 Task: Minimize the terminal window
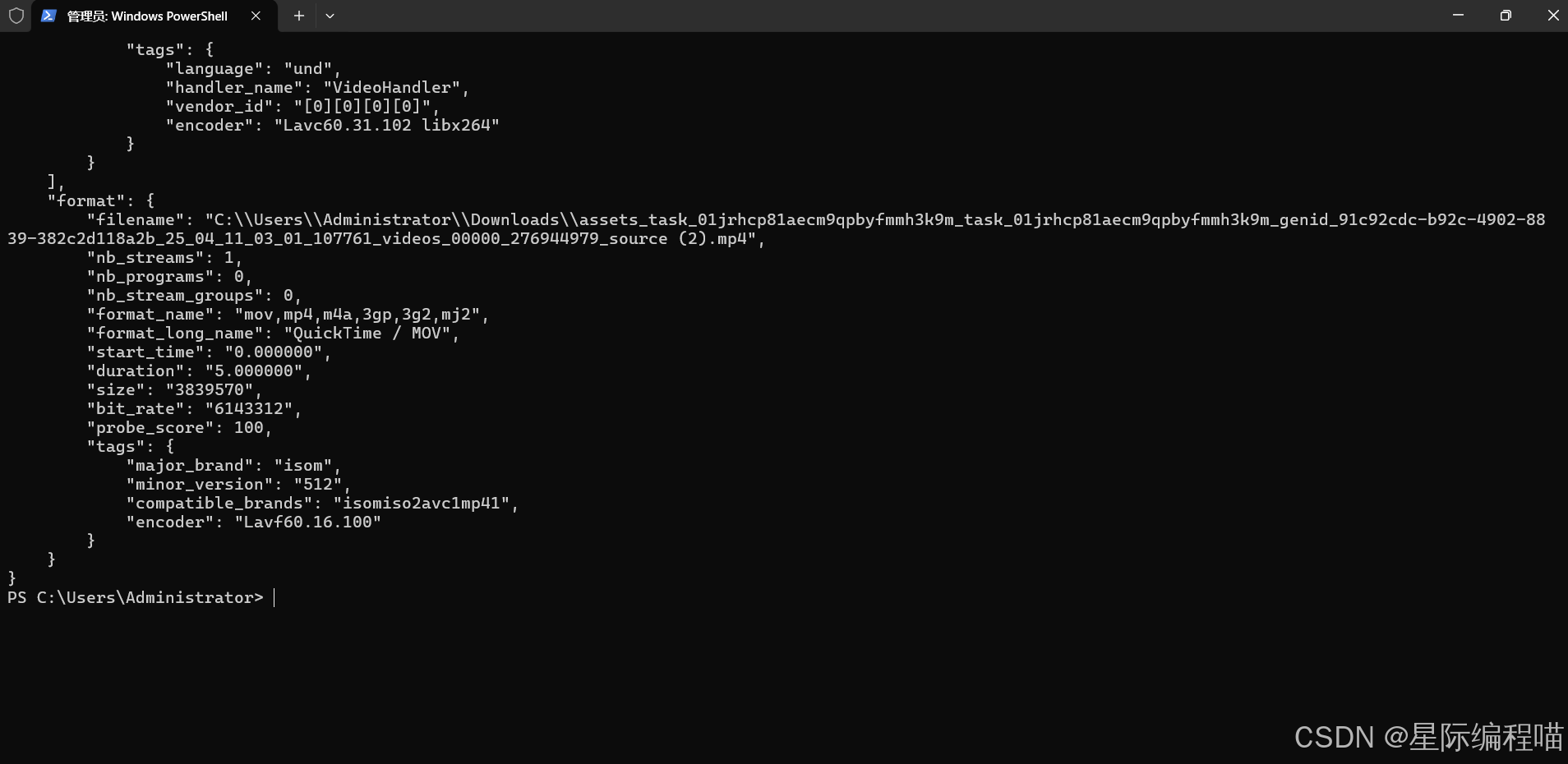[x=1459, y=16]
